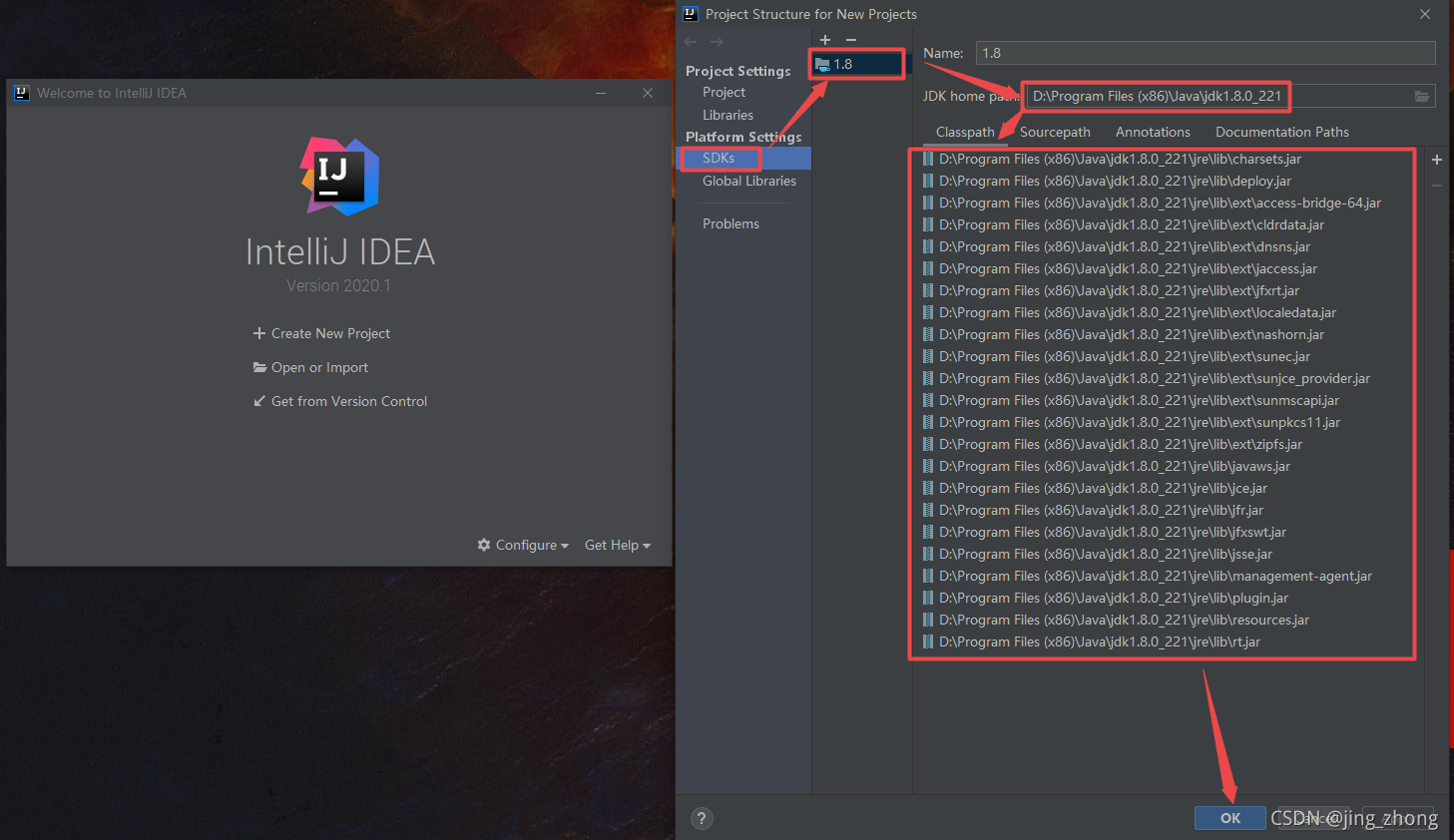
Task: Get from Version Control in Welcome window
Action: [340, 401]
